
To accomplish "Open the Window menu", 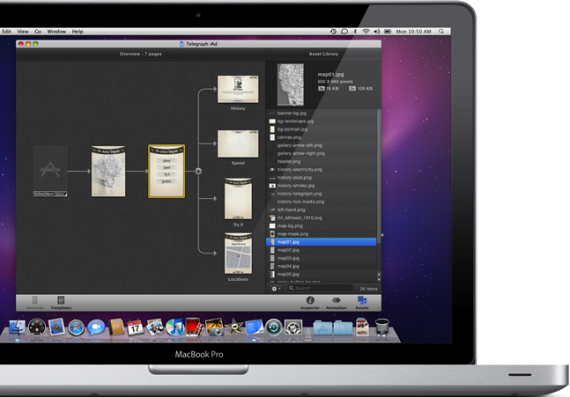I will pyautogui.click(x=56, y=32).
